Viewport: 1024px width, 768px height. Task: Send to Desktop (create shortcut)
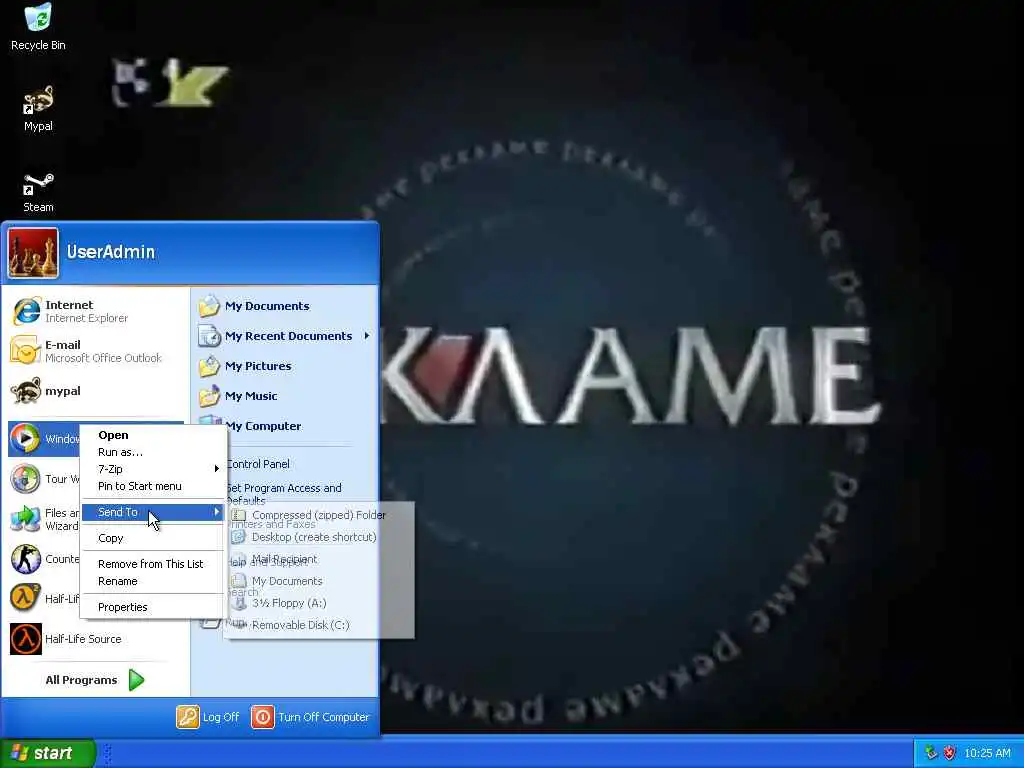tap(319, 537)
